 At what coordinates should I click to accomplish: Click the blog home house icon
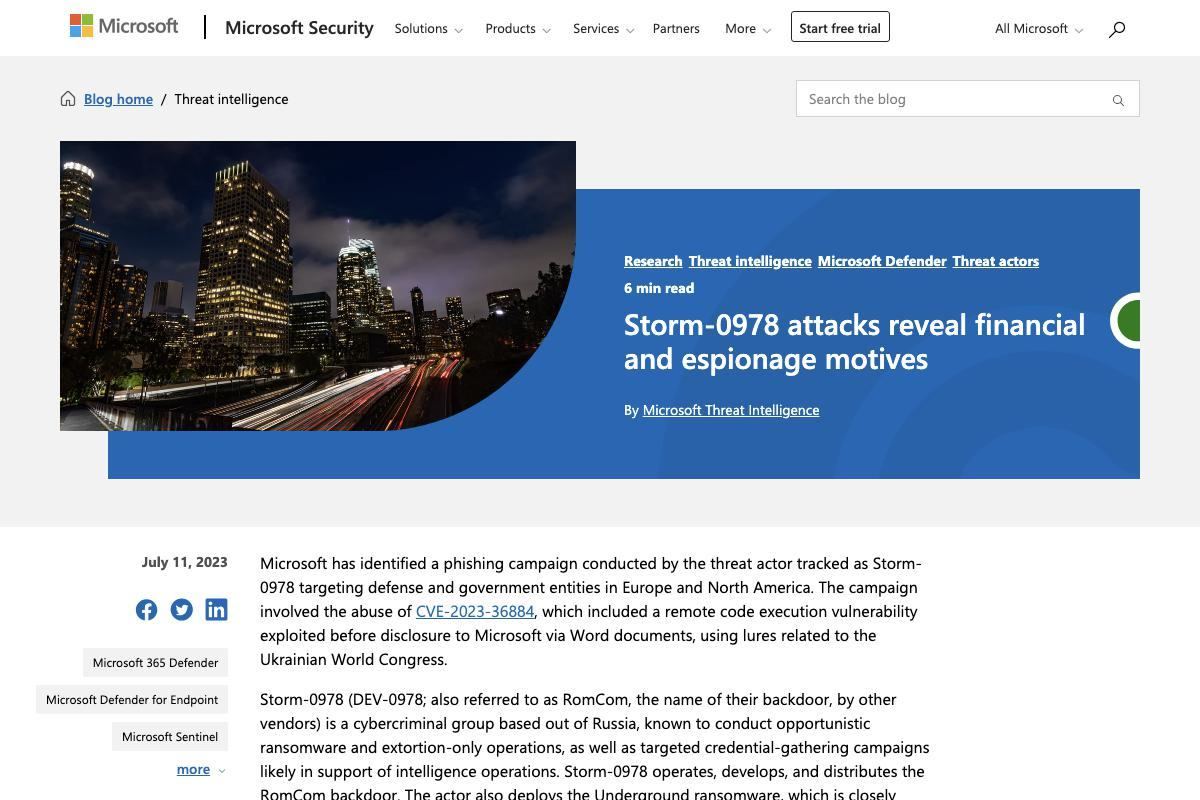click(68, 98)
